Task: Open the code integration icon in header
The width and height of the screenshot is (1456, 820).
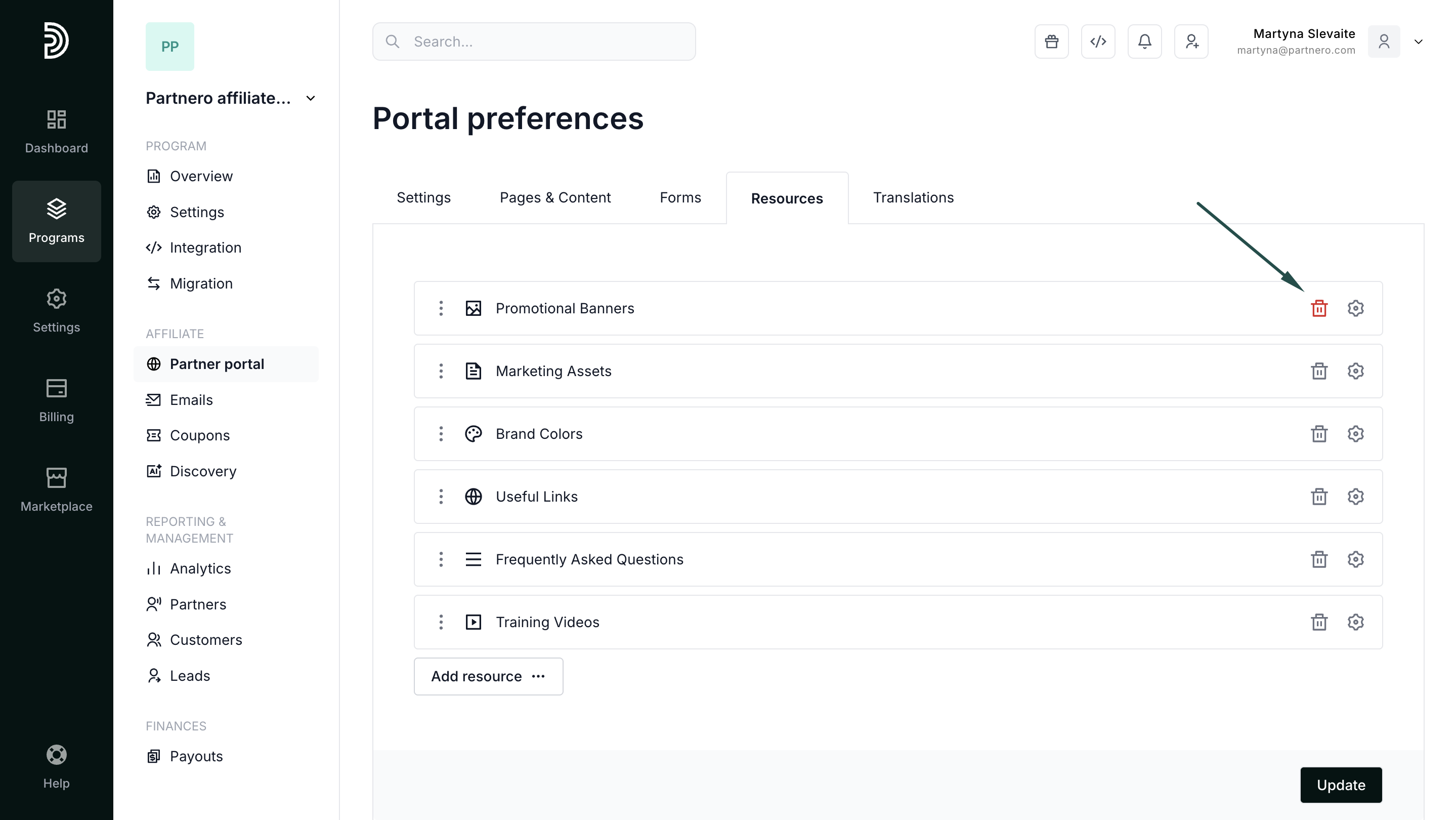Action: point(1098,42)
